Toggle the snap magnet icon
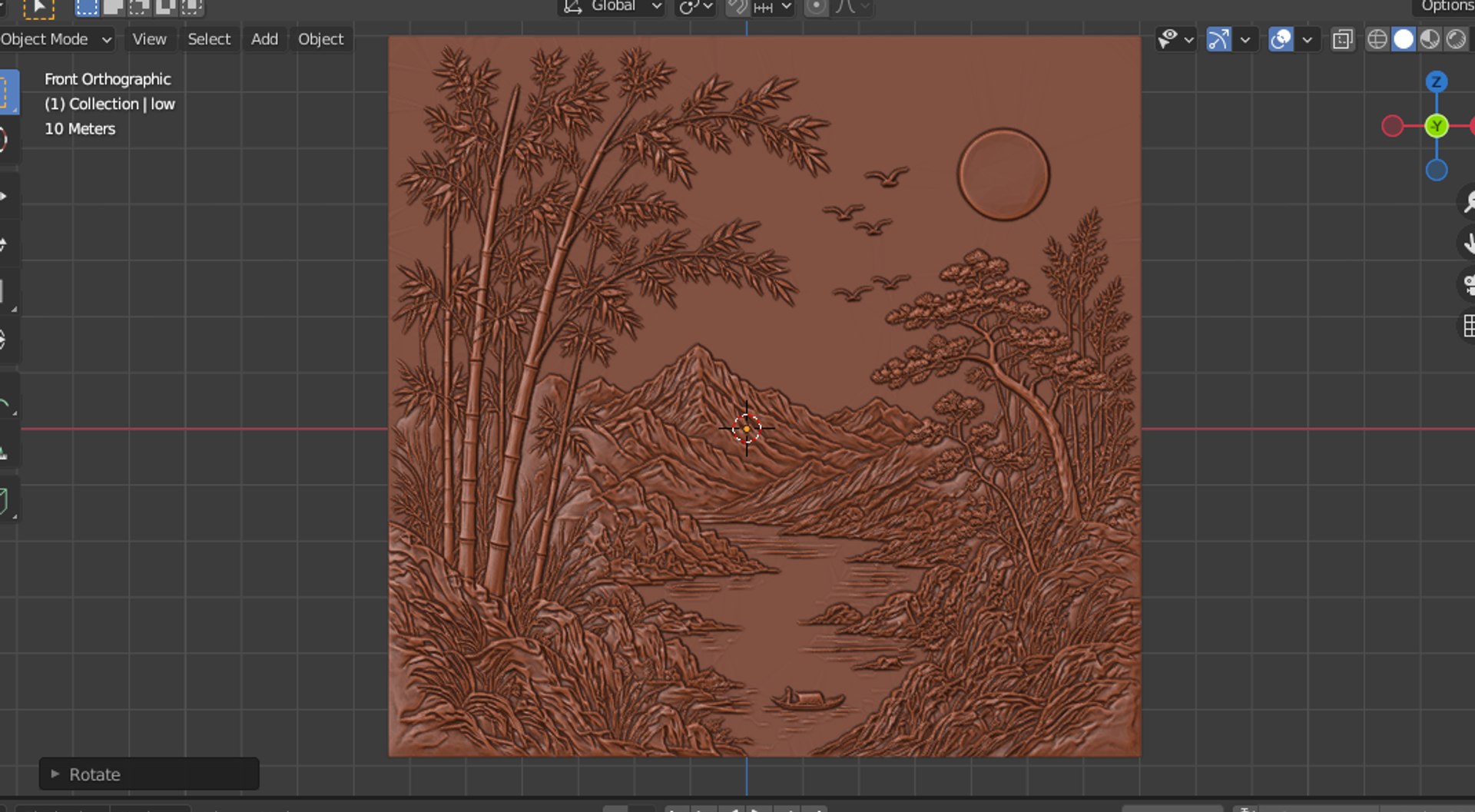1475x812 pixels. pyautogui.click(x=738, y=6)
